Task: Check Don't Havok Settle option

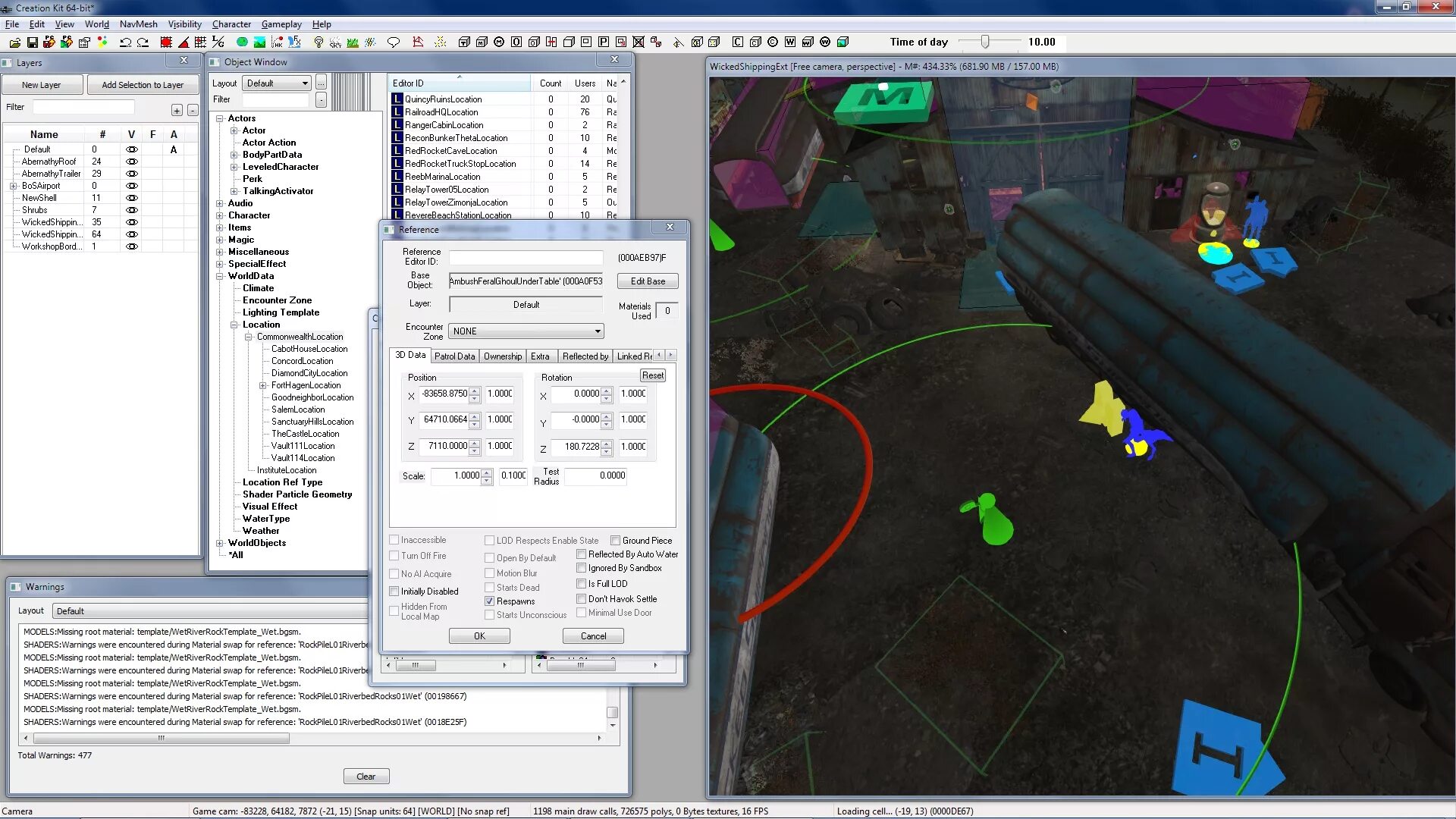Action: [582, 599]
